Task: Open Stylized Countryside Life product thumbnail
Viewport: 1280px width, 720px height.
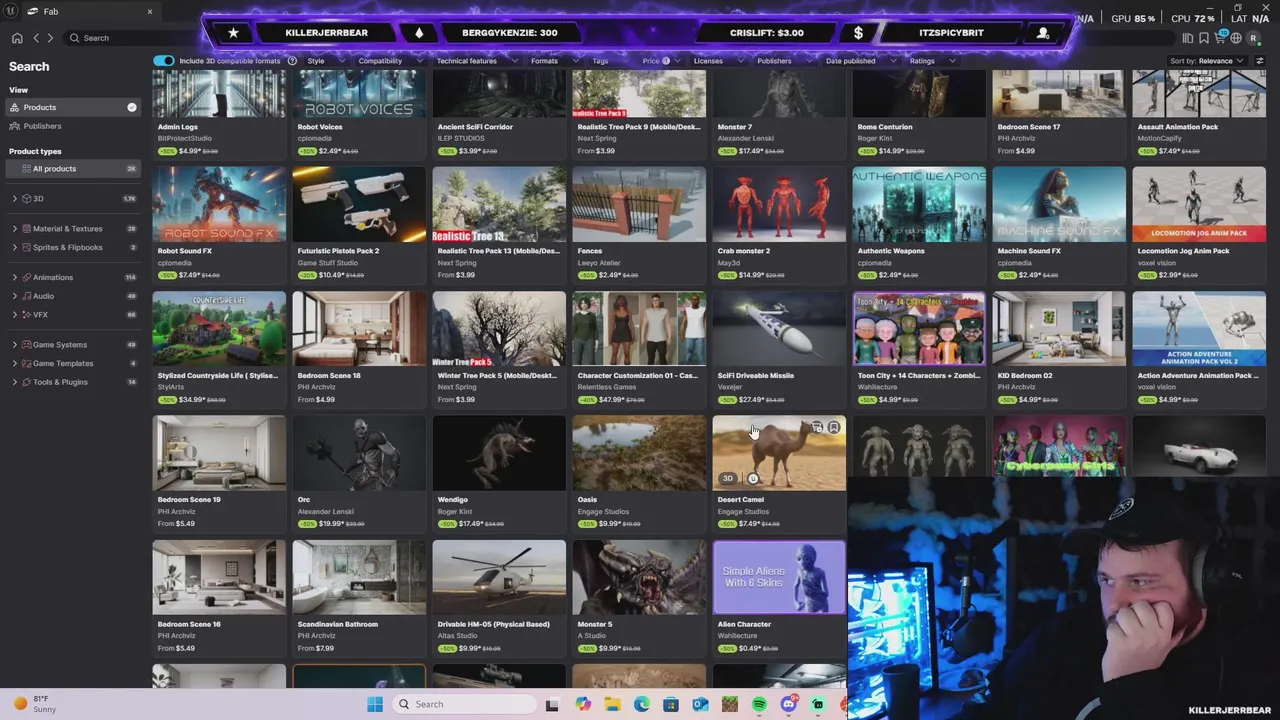Action: [x=219, y=329]
